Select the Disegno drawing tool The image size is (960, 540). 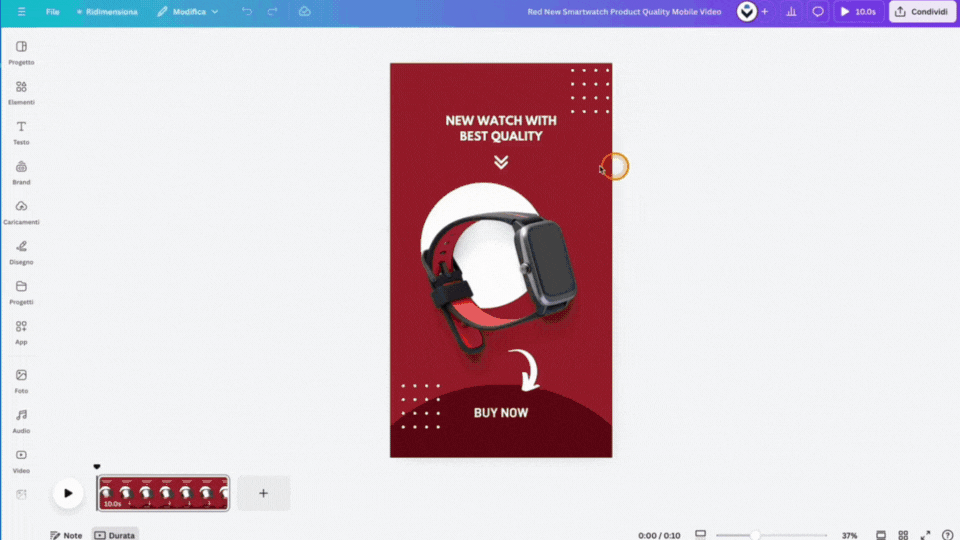pos(21,252)
